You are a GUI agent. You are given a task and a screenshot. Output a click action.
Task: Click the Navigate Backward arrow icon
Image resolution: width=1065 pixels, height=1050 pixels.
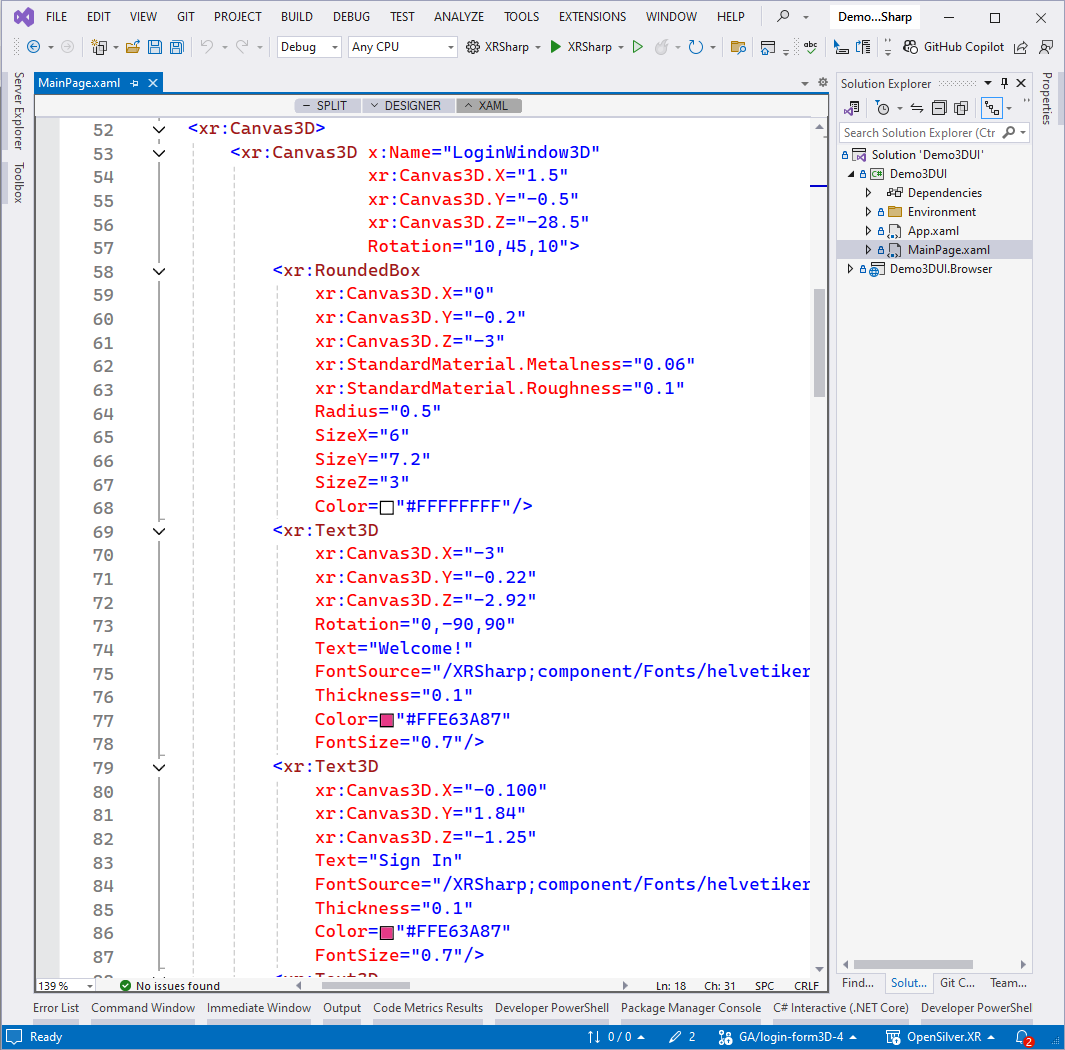[33, 47]
